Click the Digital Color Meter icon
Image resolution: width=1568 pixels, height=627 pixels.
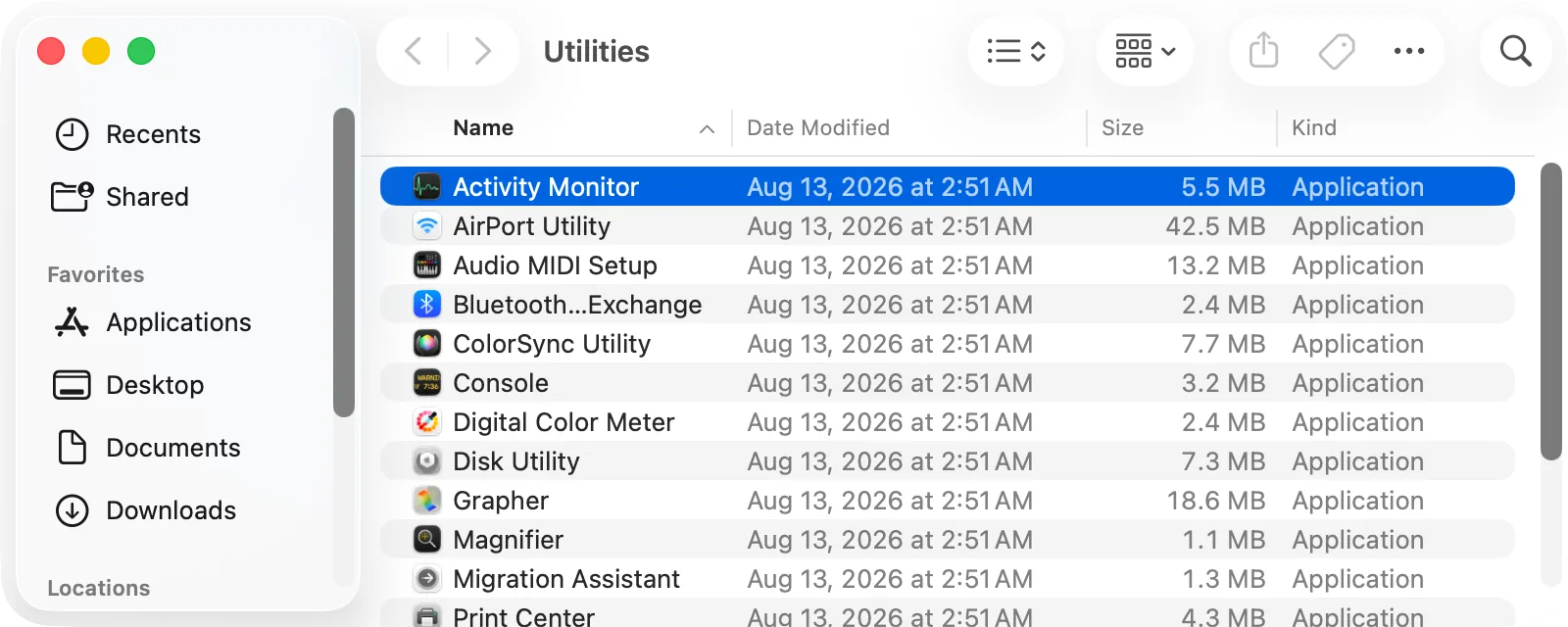pos(426,421)
